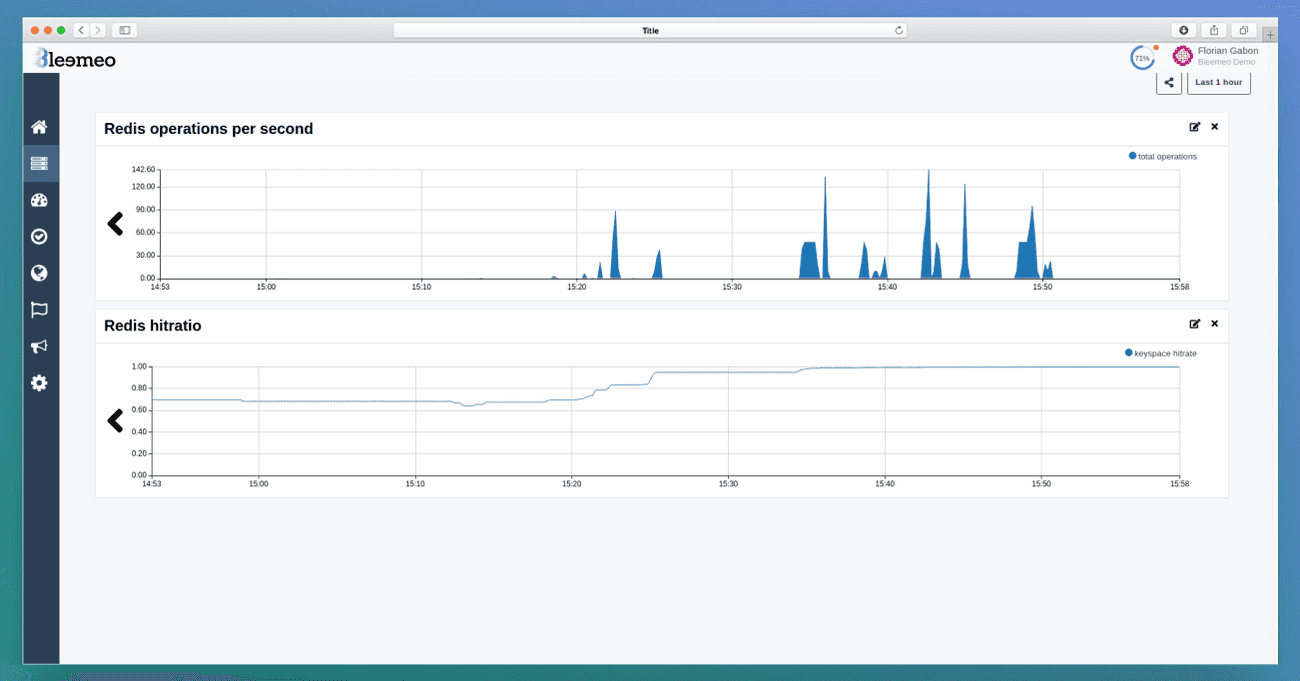This screenshot has width=1300, height=681.
Task: Open the status checkmark icon in the sidebar
Action: tap(39, 236)
